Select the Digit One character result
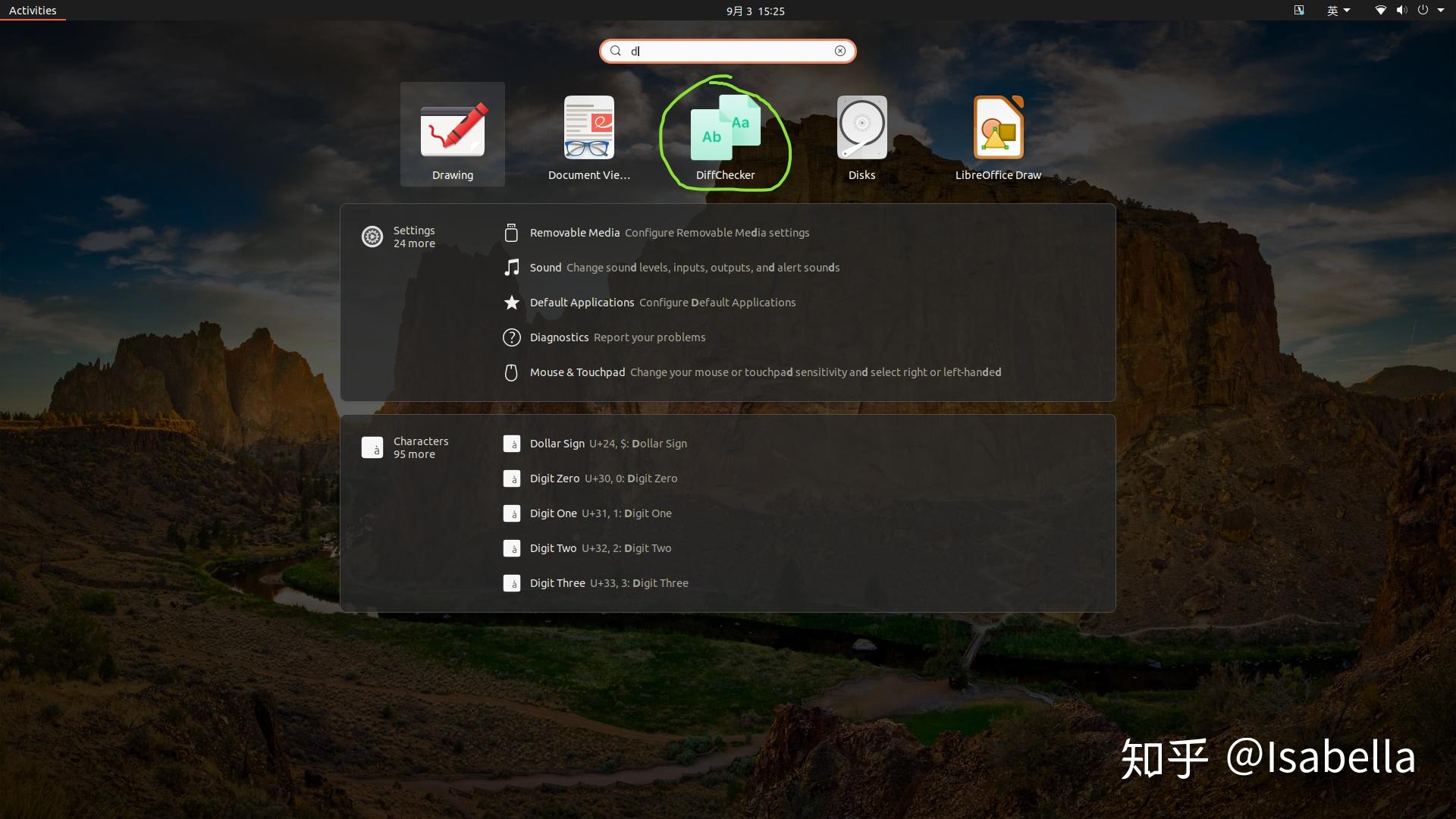The image size is (1456, 819). point(804,513)
